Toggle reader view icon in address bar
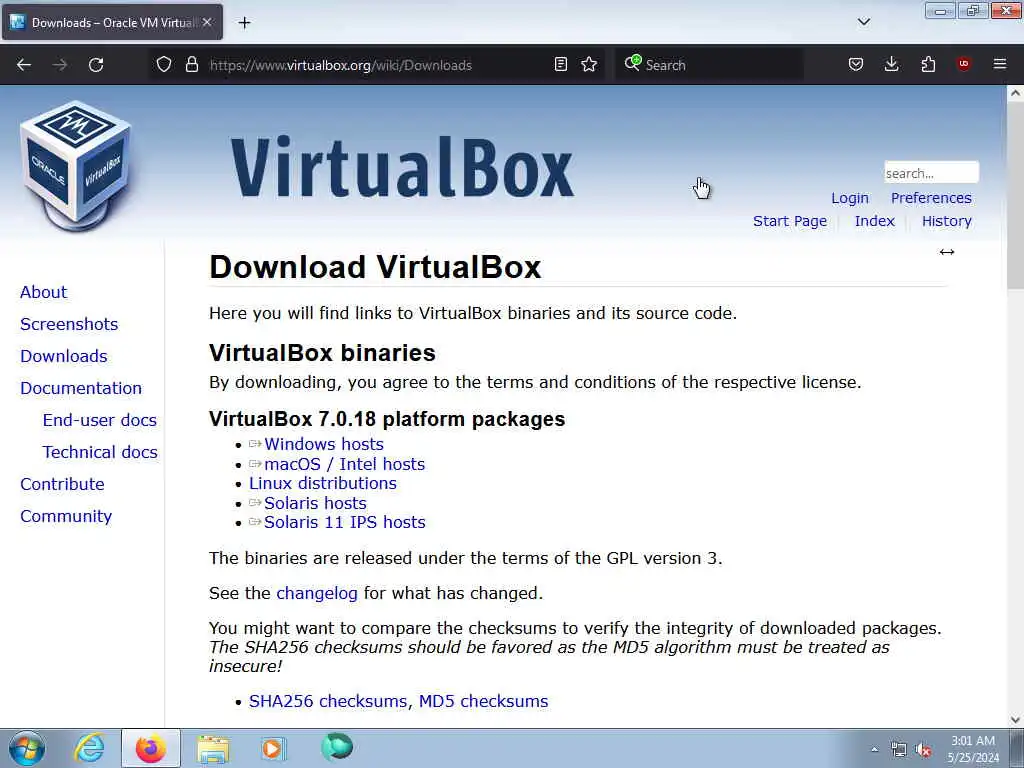 [560, 65]
